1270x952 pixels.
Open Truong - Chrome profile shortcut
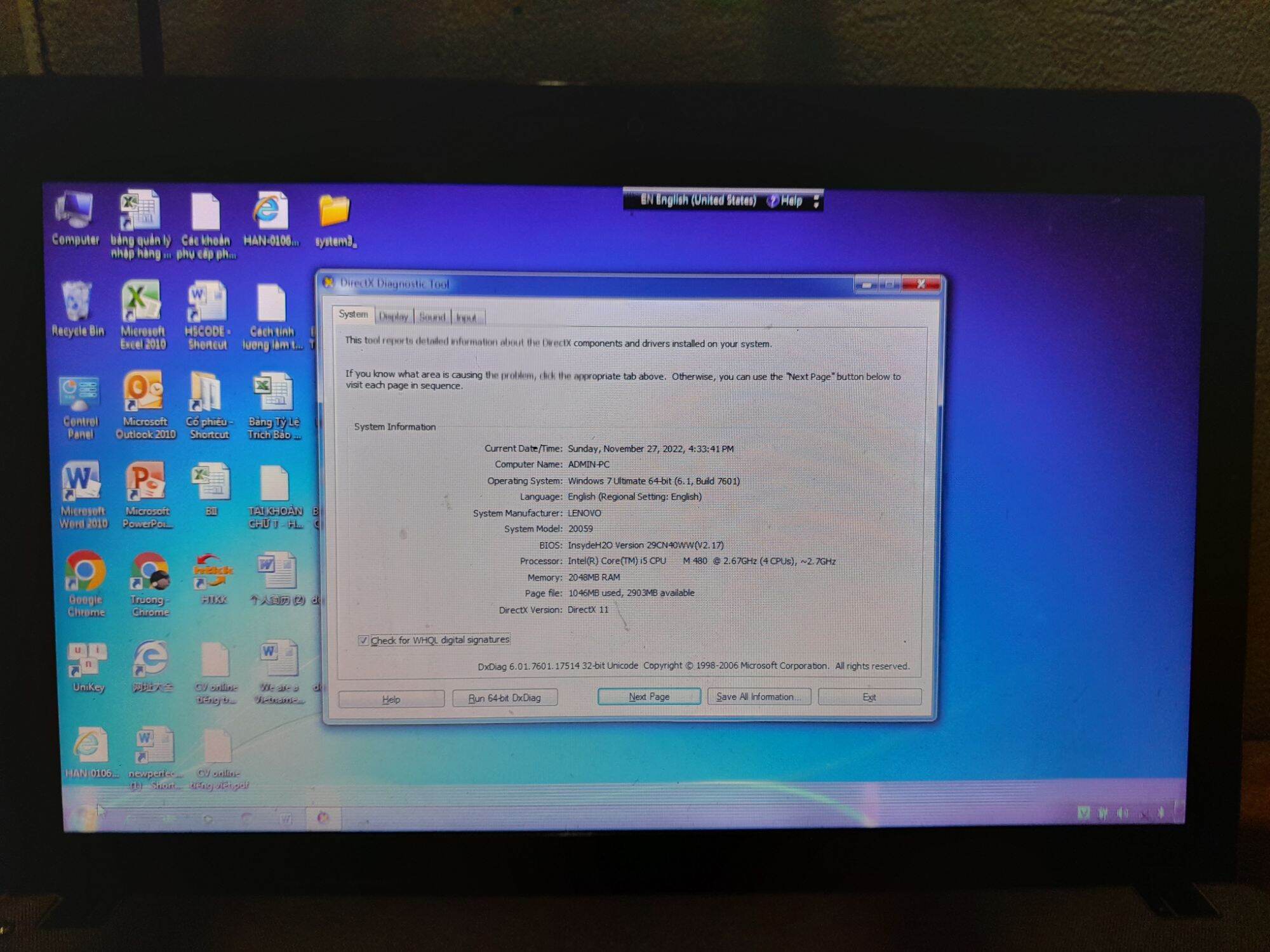[x=150, y=584]
